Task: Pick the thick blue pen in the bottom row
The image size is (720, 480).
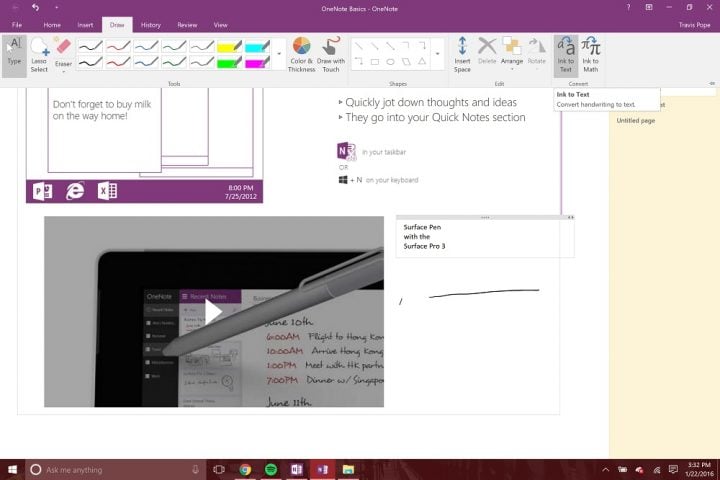Action: (x=146, y=62)
